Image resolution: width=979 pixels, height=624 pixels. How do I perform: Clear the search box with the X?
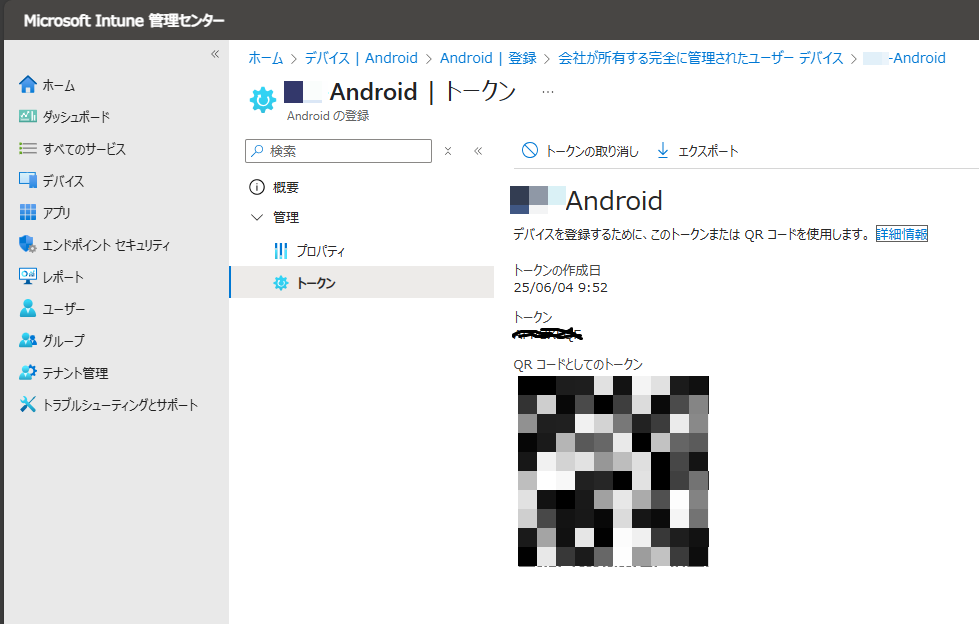tap(448, 151)
